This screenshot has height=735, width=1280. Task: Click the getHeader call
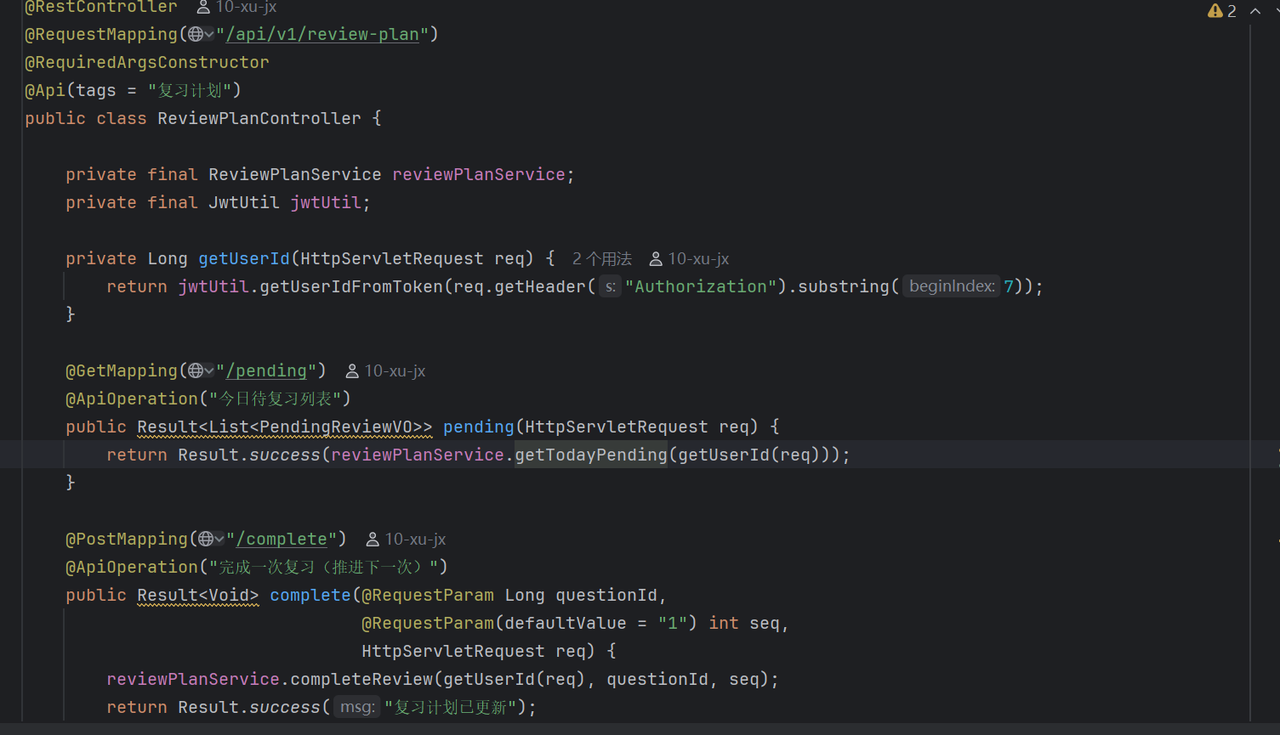(x=540, y=287)
